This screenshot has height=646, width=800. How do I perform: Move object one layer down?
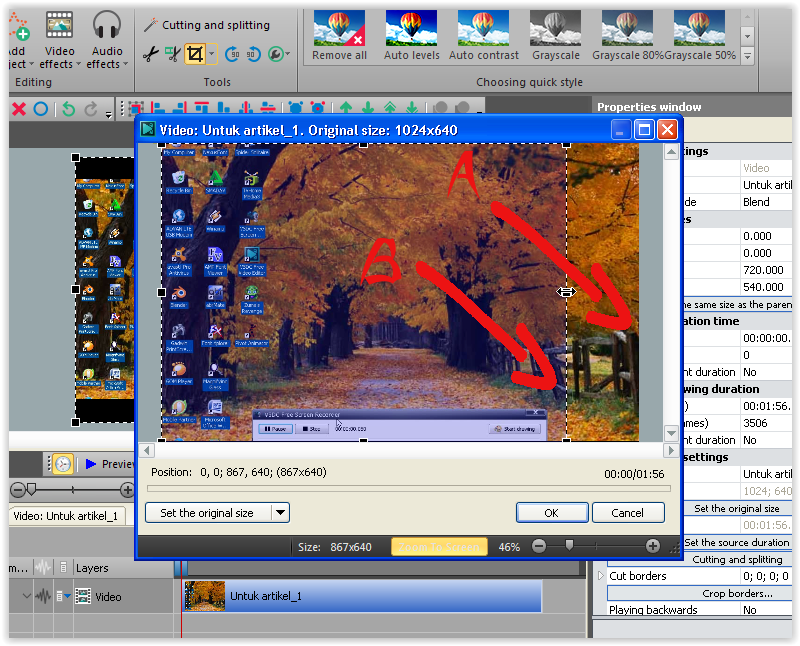[368, 108]
